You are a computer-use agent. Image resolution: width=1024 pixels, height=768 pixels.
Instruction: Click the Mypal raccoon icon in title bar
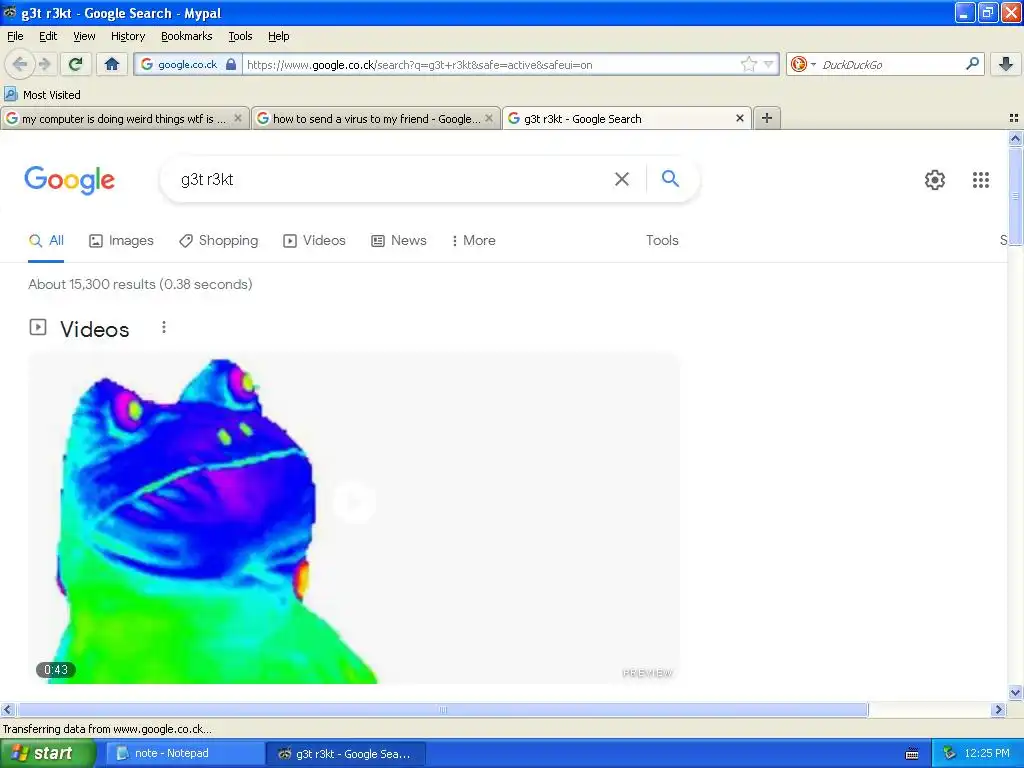pyautogui.click(x=9, y=12)
